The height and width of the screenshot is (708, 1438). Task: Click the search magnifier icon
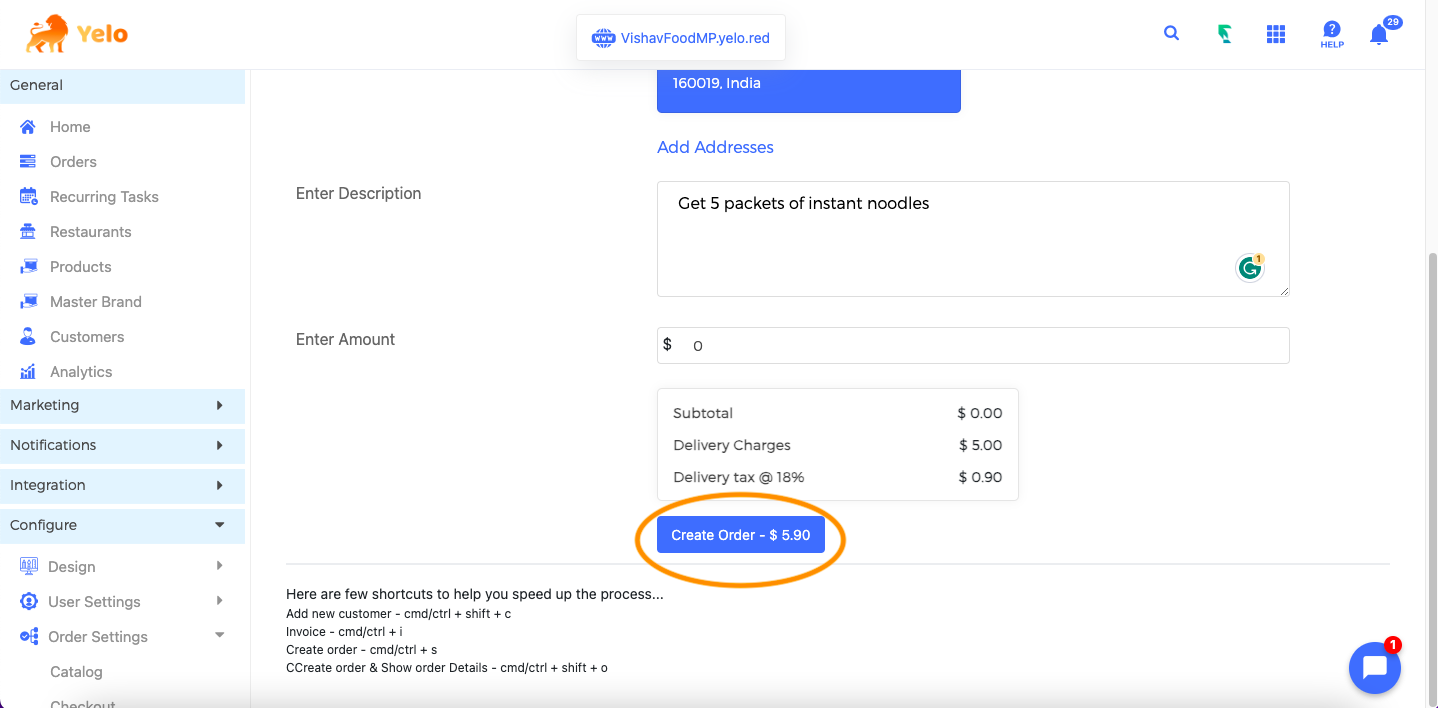[1171, 33]
